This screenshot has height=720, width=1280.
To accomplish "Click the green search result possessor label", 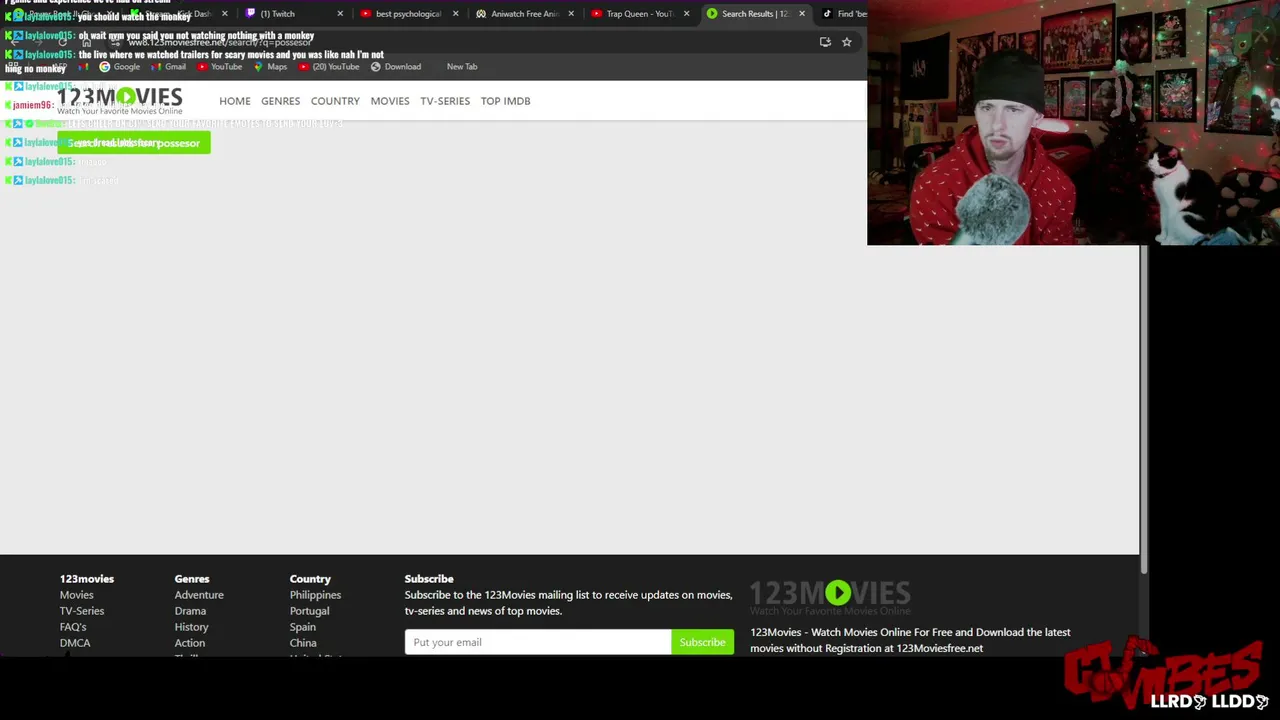I will tap(134, 143).
